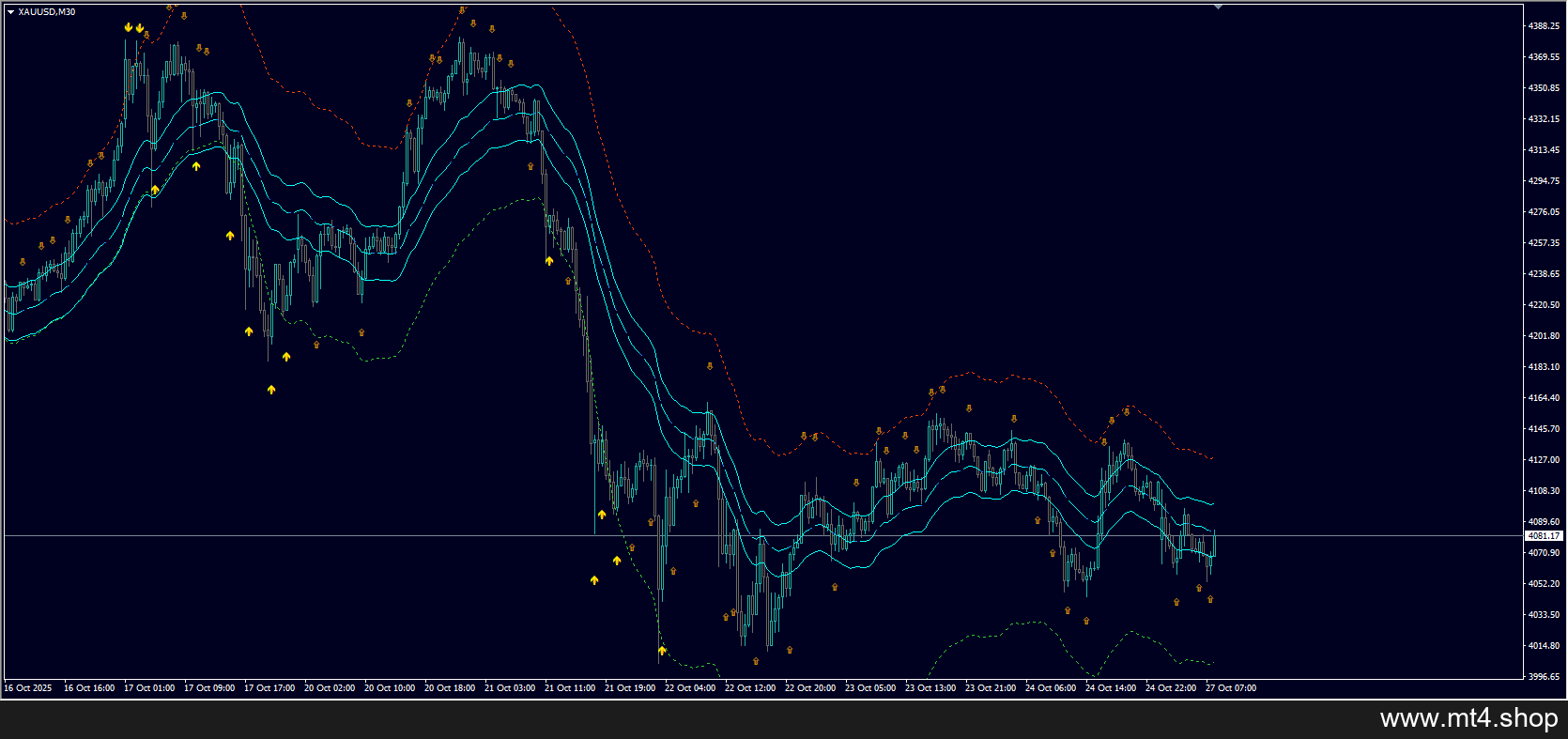The width and height of the screenshot is (1568, 739).
Task: Click price scale value 4070.90
Action: click(1544, 553)
